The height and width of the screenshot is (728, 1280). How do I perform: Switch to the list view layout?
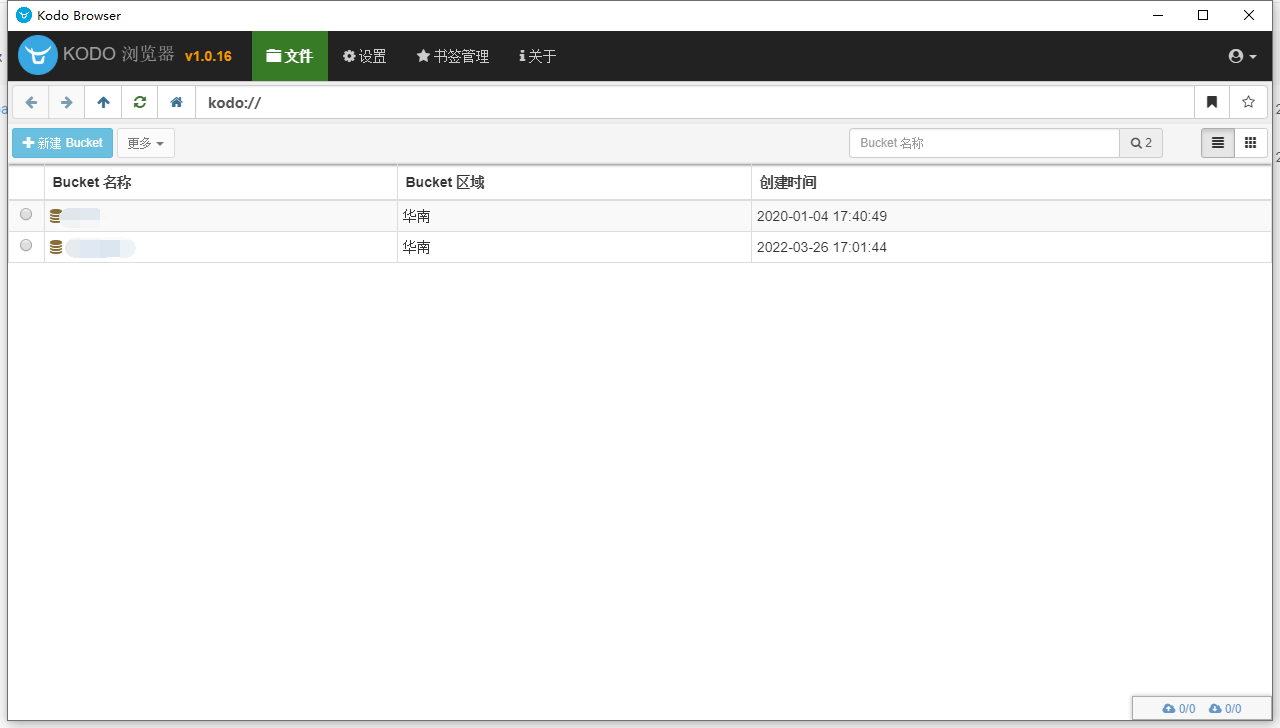(1218, 143)
